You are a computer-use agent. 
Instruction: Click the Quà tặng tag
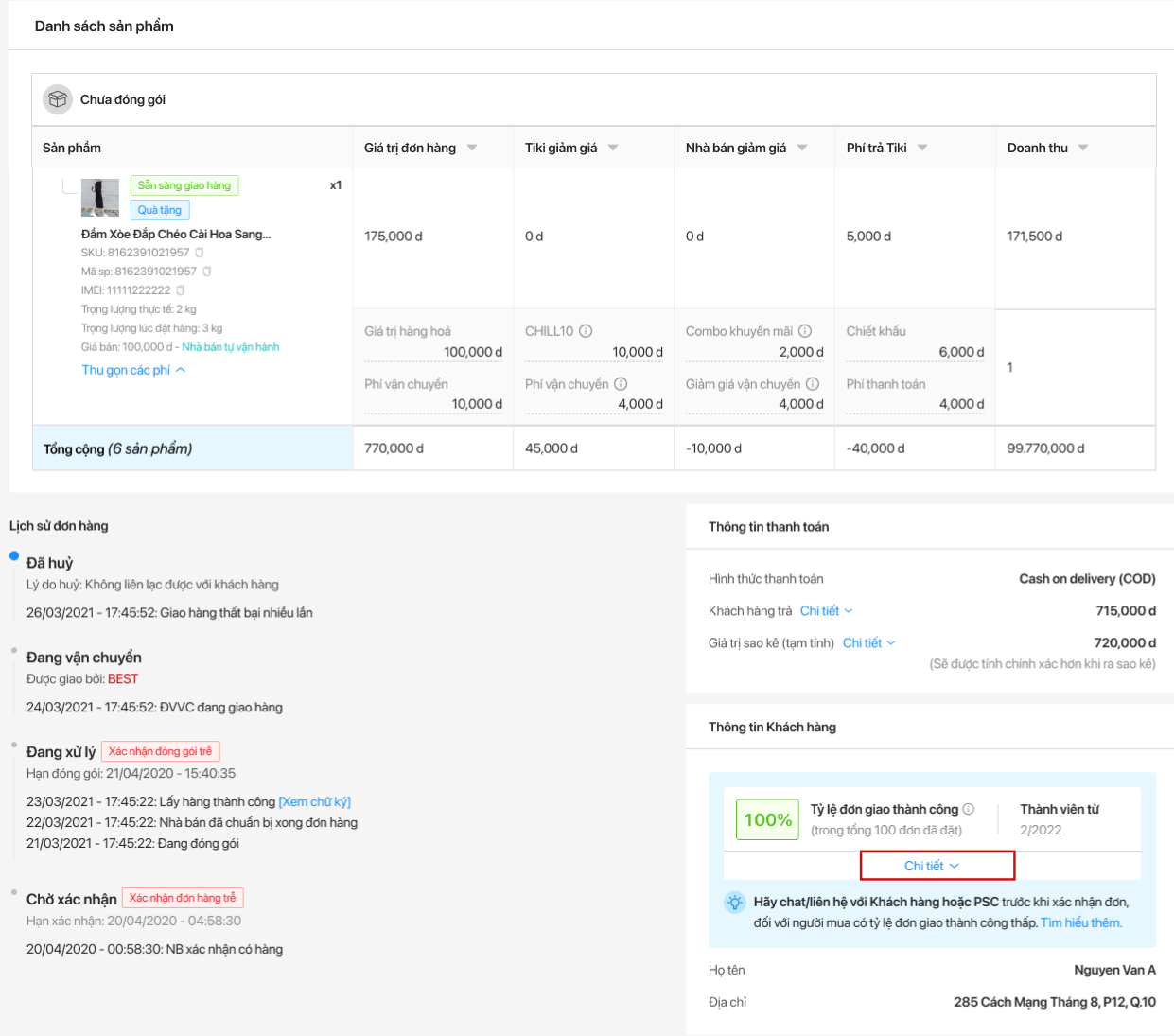(x=160, y=210)
